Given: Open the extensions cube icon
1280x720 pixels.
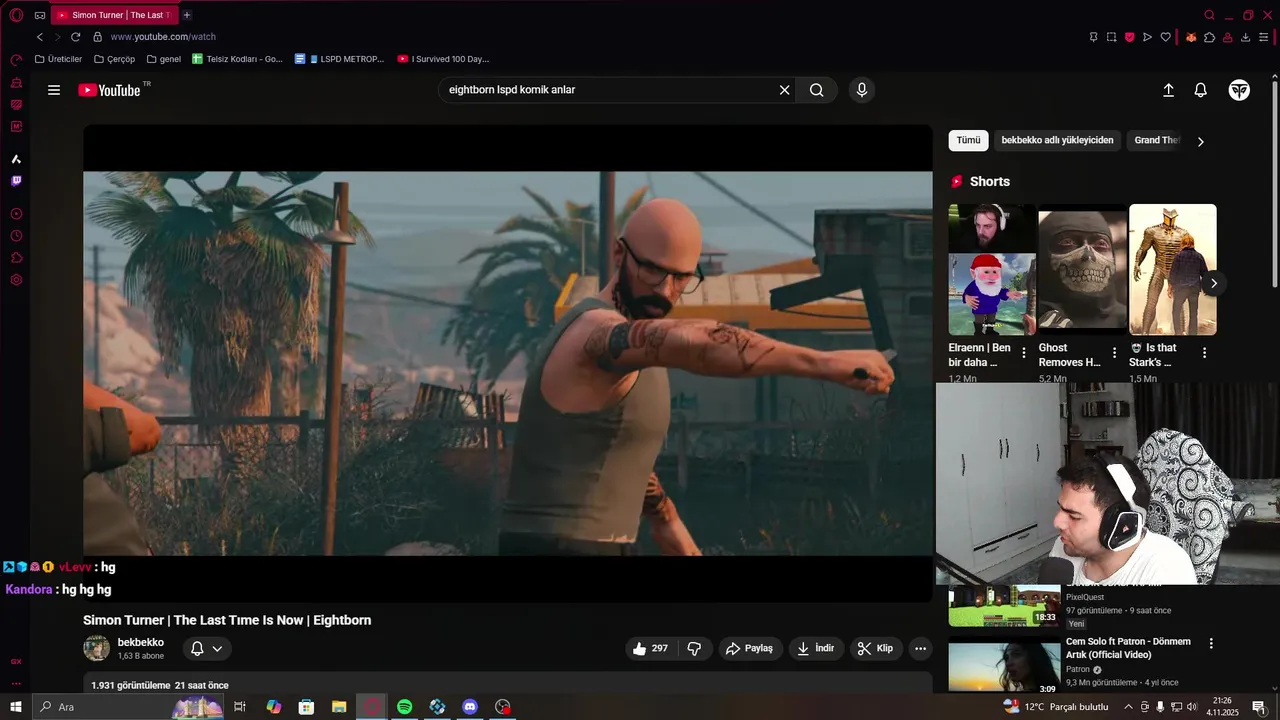Looking at the screenshot, I should pyautogui.click(x=1209, y=37).
